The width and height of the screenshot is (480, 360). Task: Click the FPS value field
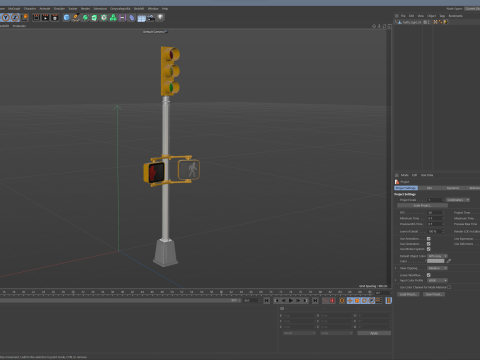[435, 212]
